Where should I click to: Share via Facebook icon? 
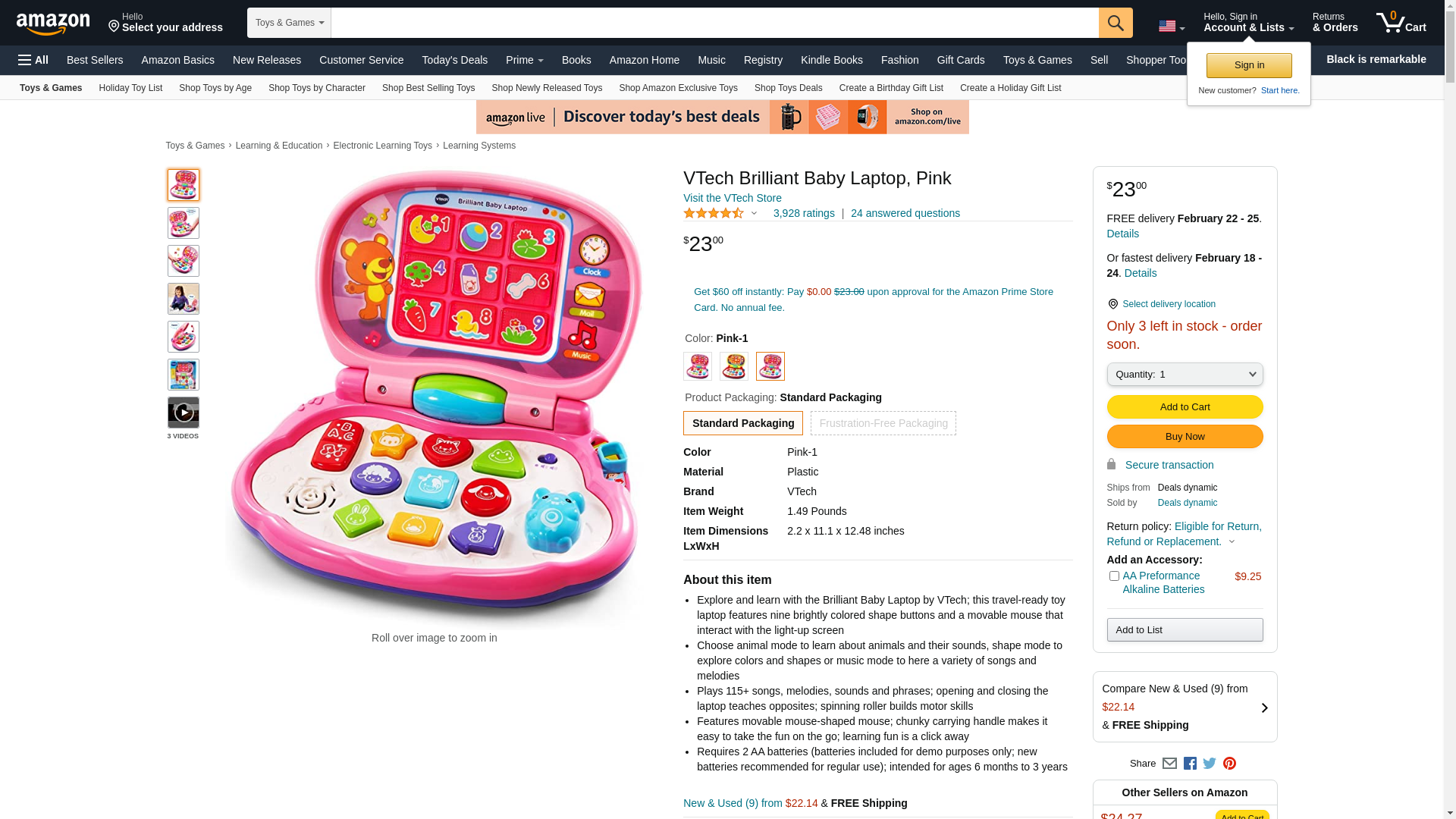click(1190, 764)
